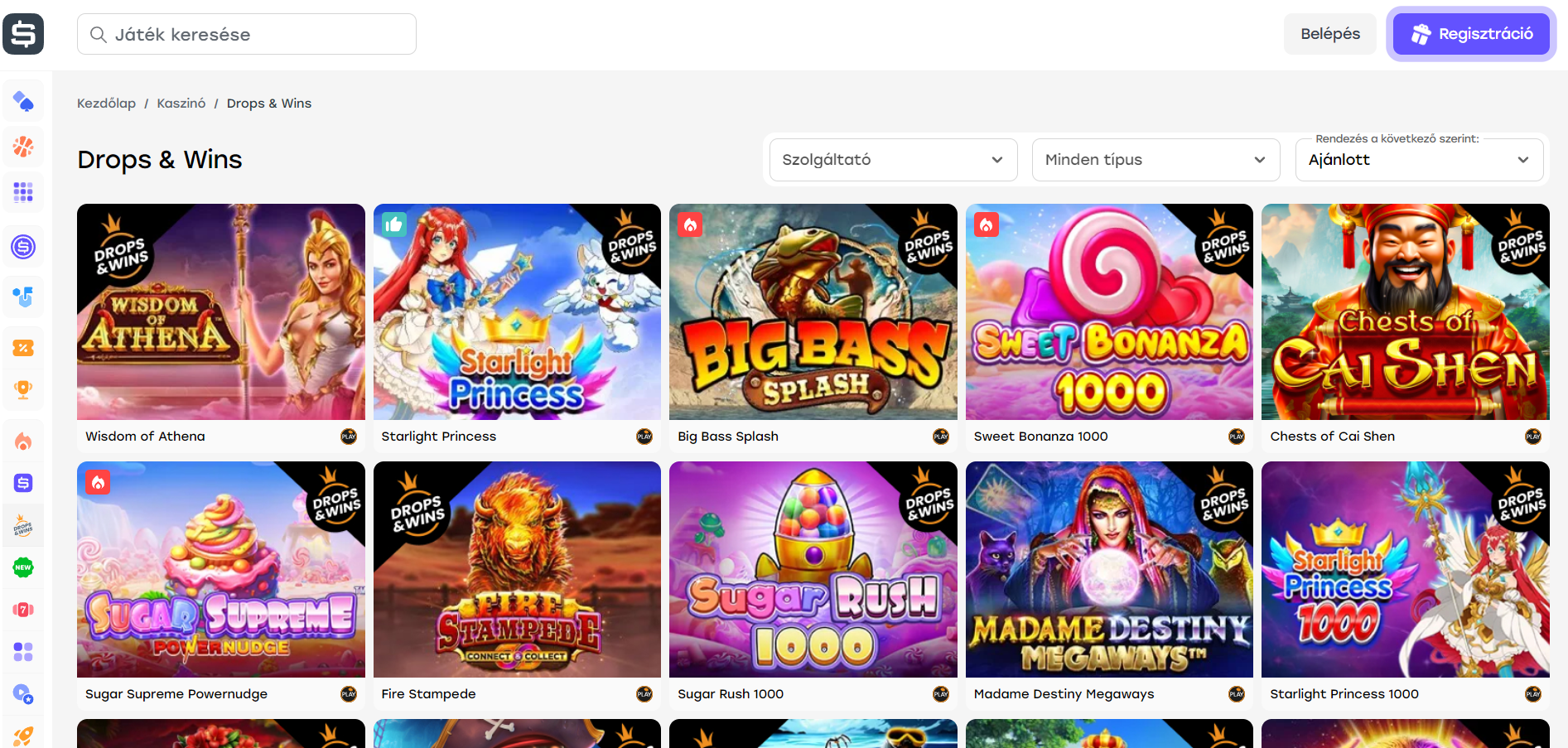Image resolution: width=1568 pixels, height=748 pixels.
Task: Open the Minden típus type dropdown
Action: [1155, 160]
